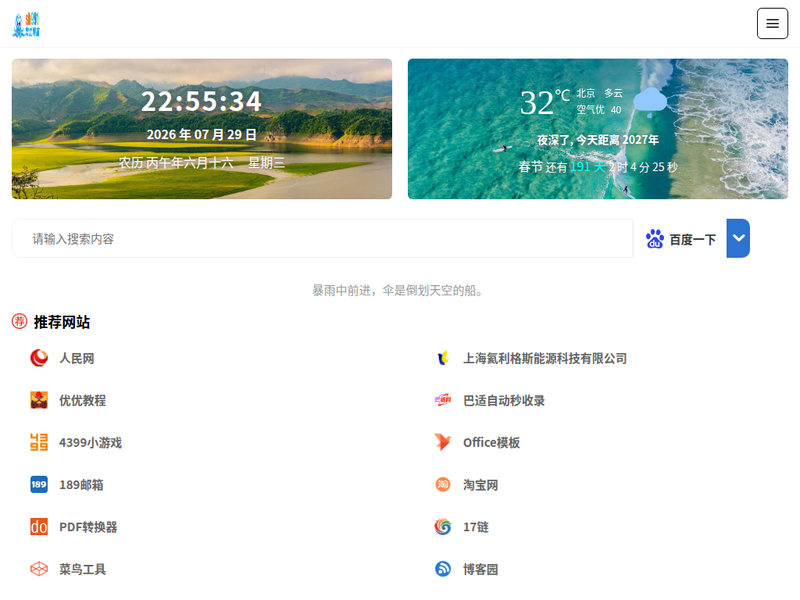The width and height of the screenshot is (800, 600).
Task: Click the 人民网 red logo icon
Action: coord(39,358)
